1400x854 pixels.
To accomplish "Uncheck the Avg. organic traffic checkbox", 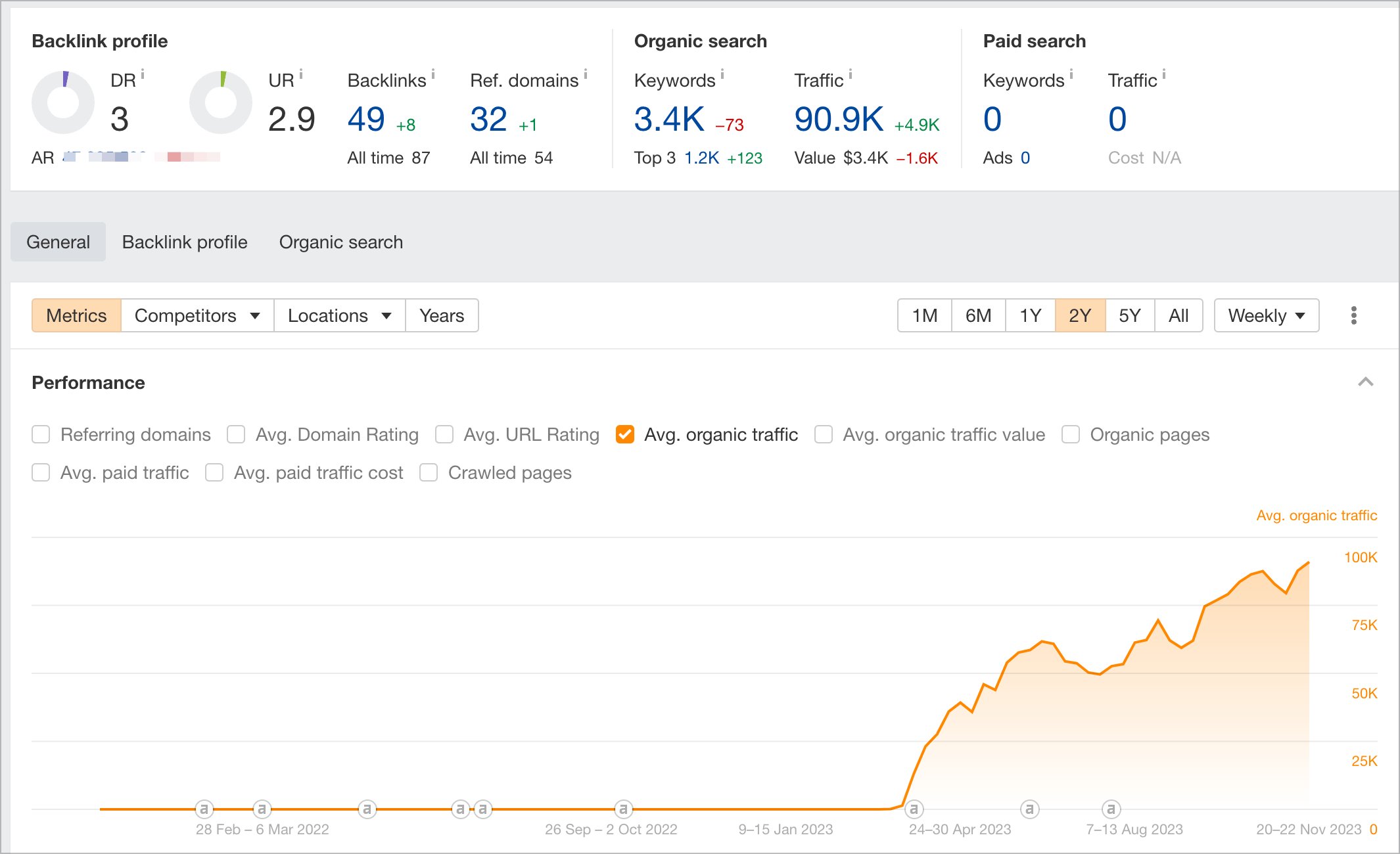I will coord(625,434).
